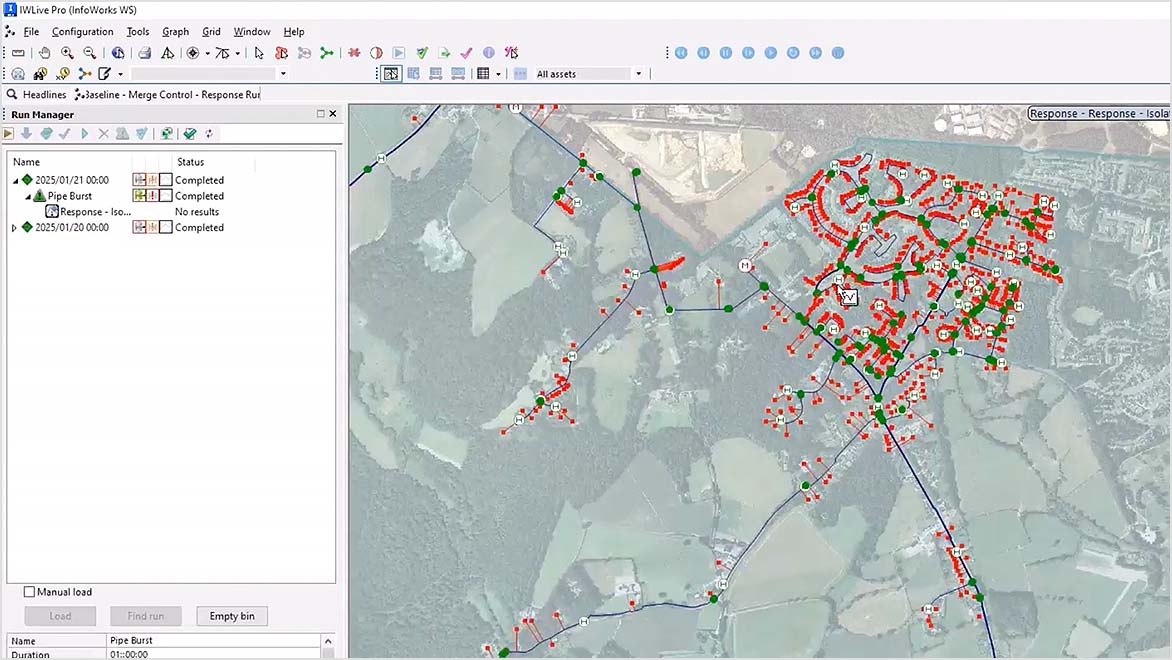
Task: Select the arrow pointer selection tool
Action: [x=259, y=52]
